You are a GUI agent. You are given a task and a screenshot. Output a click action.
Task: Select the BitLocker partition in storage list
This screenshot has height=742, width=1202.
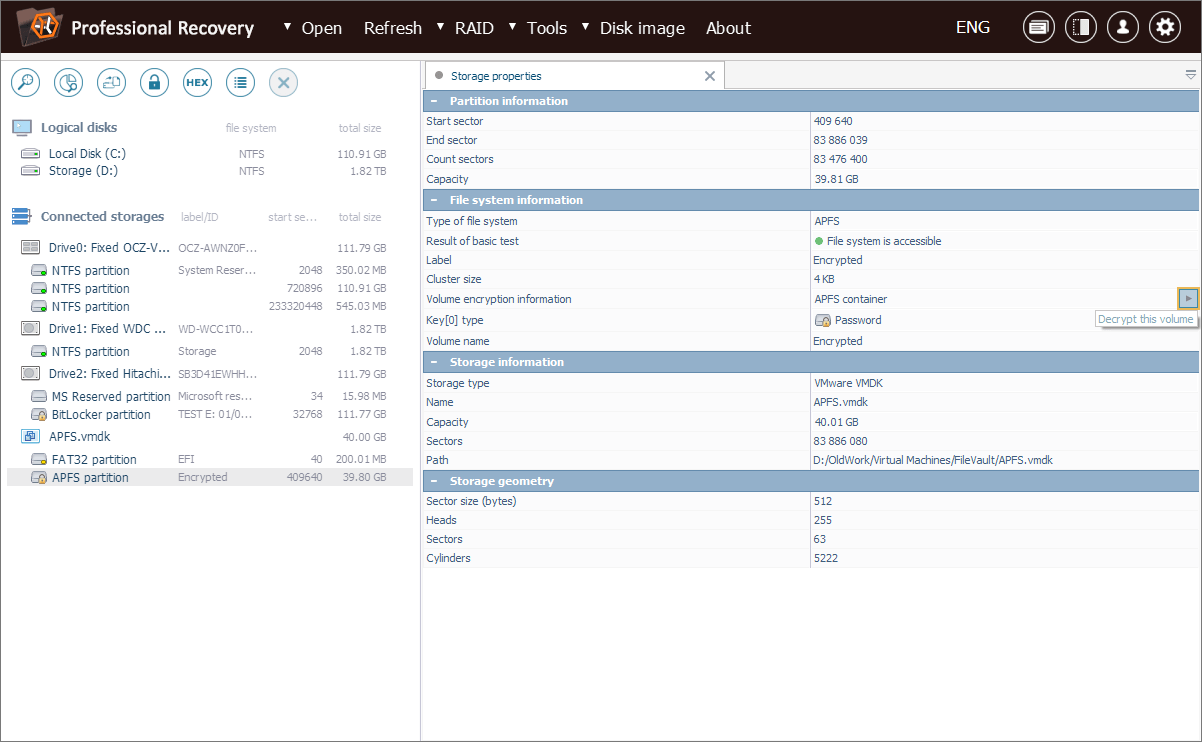[101, 415]
